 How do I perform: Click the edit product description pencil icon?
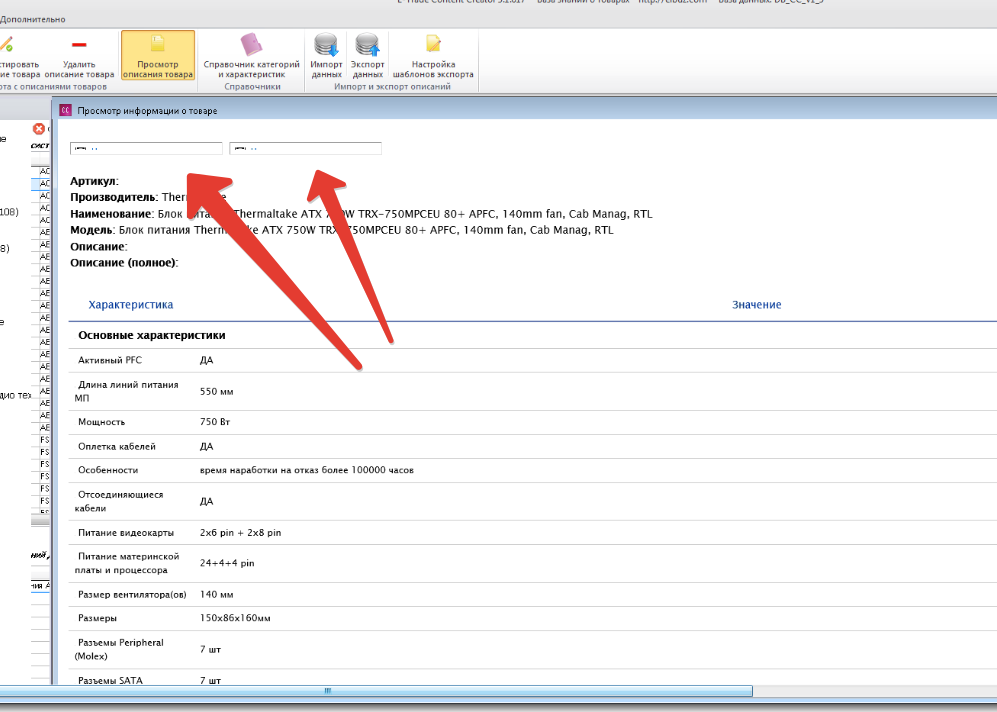(6, 44)
